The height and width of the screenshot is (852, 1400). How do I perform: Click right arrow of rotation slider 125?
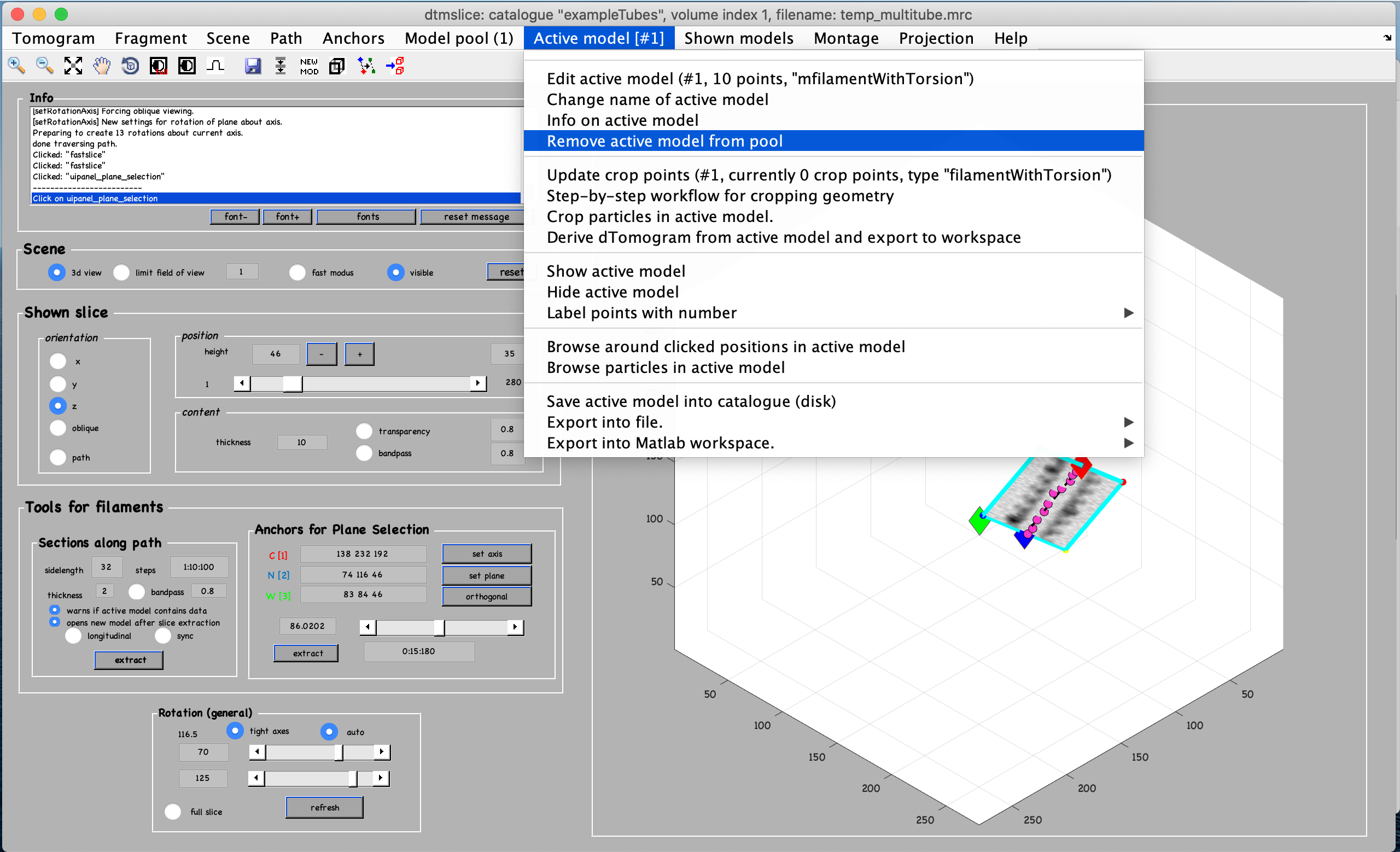click(x=380, y=778)
